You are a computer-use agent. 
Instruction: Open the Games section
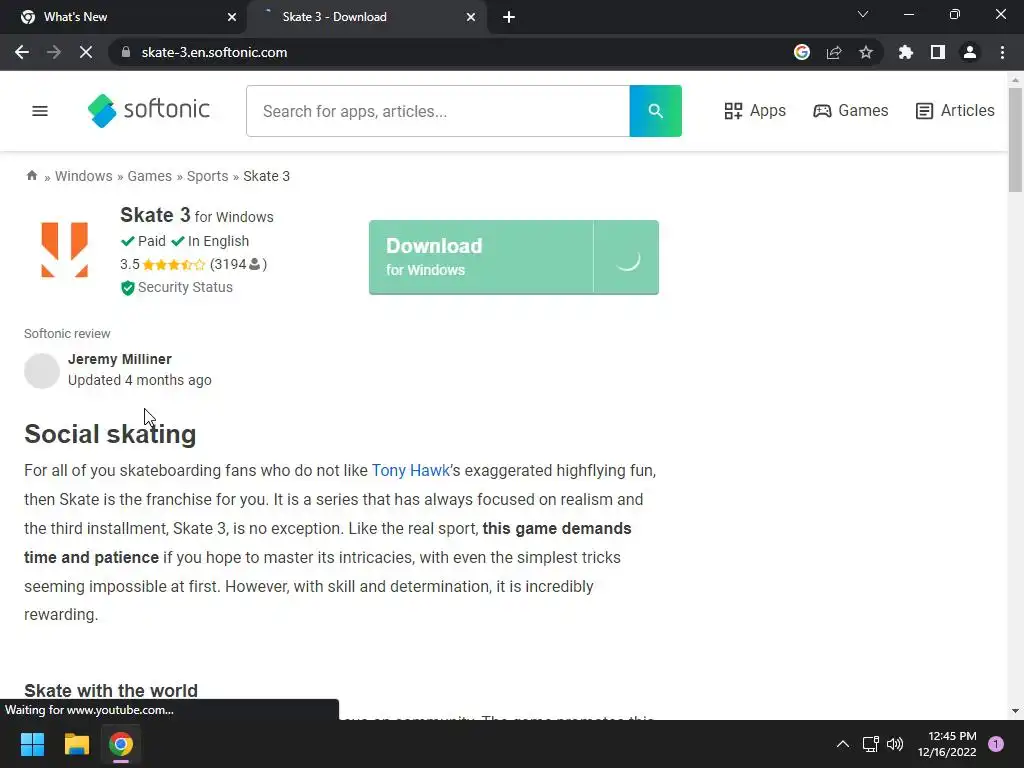click(850, 111)
